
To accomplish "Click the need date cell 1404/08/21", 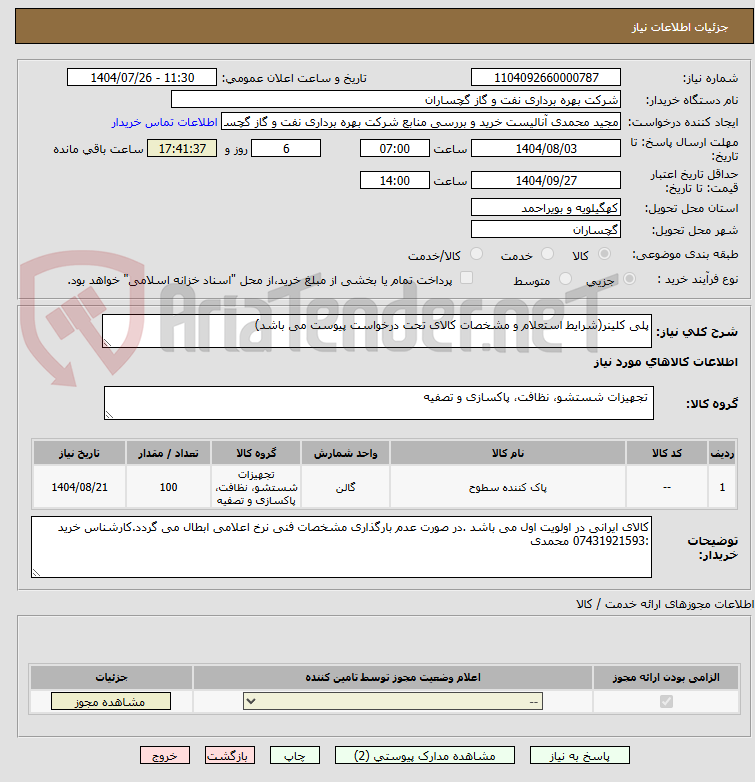I will pyautogui.click(x=79, y=487).
